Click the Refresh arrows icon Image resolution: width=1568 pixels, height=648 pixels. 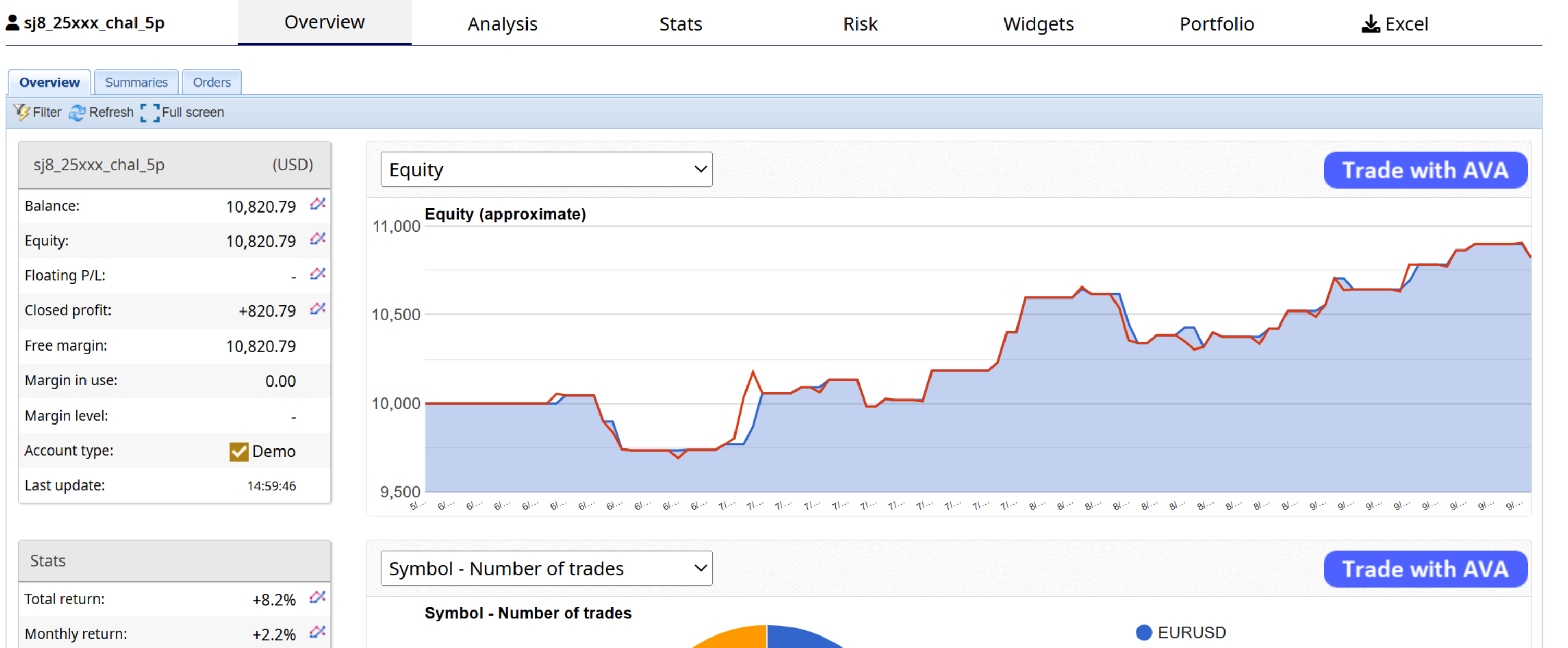coord(77,113)
